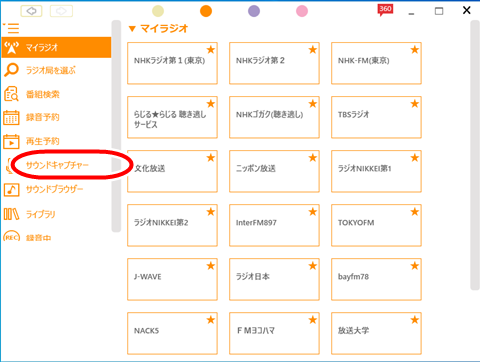
Task: Open 番組検索 in the sidebar
Action: point(43,94)
